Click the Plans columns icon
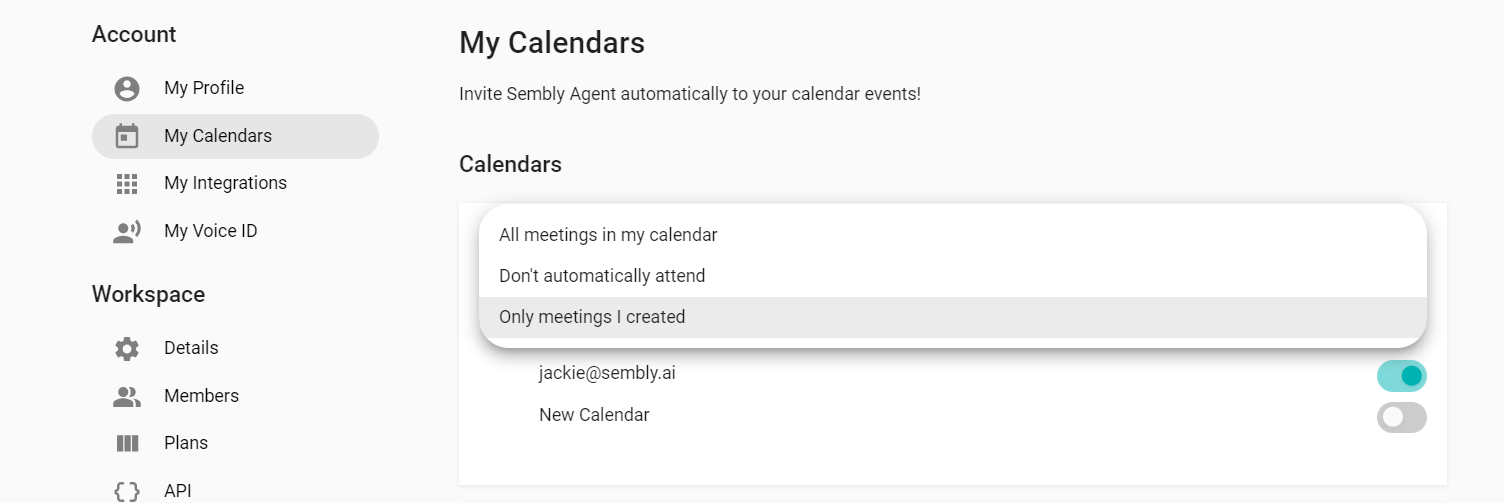Image resolution: width=1504 pixels, height=503 pixels. click(x=127, y=443)
